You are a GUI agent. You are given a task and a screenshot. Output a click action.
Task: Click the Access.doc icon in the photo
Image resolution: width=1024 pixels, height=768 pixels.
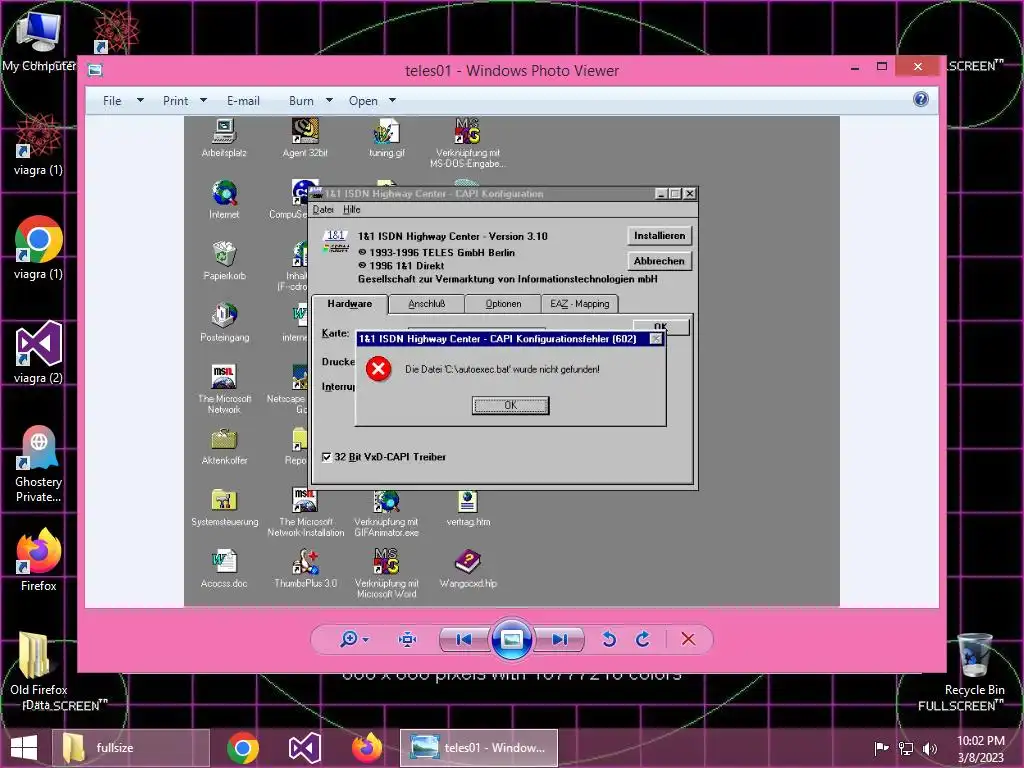(224, 568)
